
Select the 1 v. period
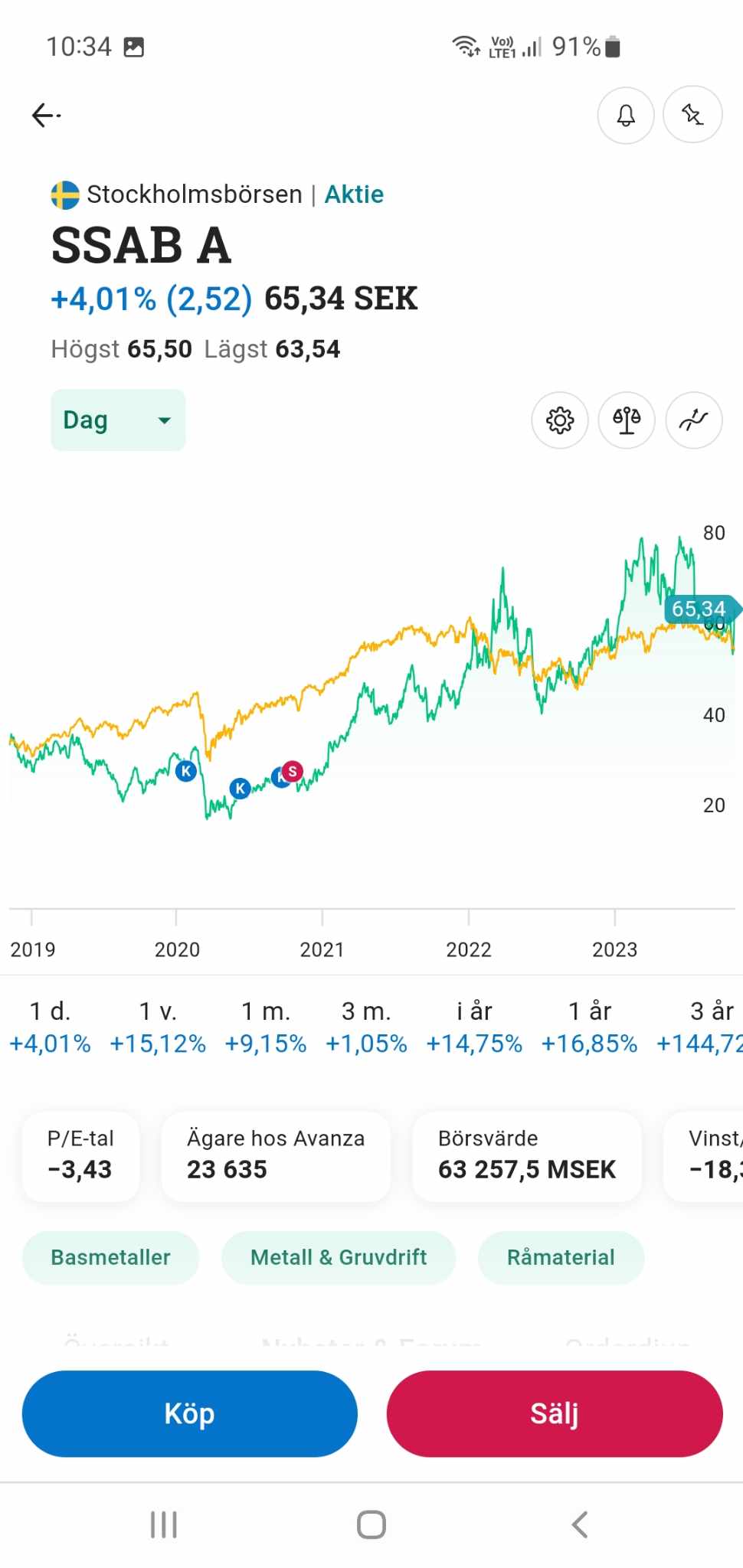158,1027
